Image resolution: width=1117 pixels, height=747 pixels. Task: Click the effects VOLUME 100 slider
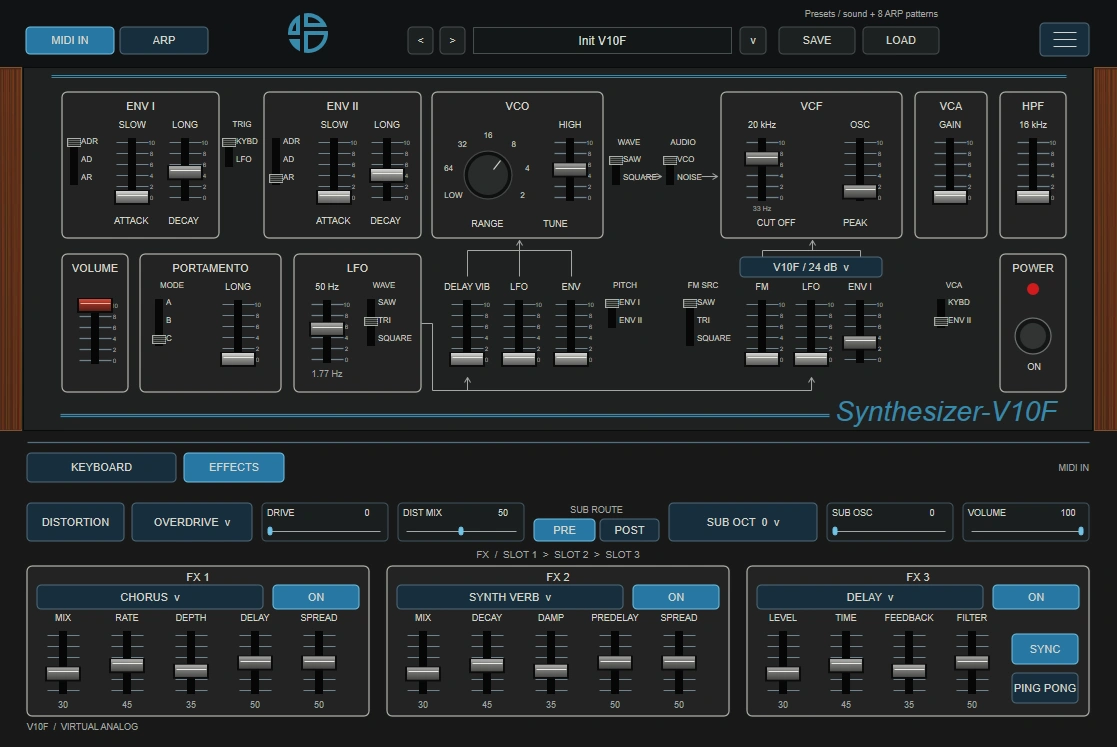tap(1026, 531)
